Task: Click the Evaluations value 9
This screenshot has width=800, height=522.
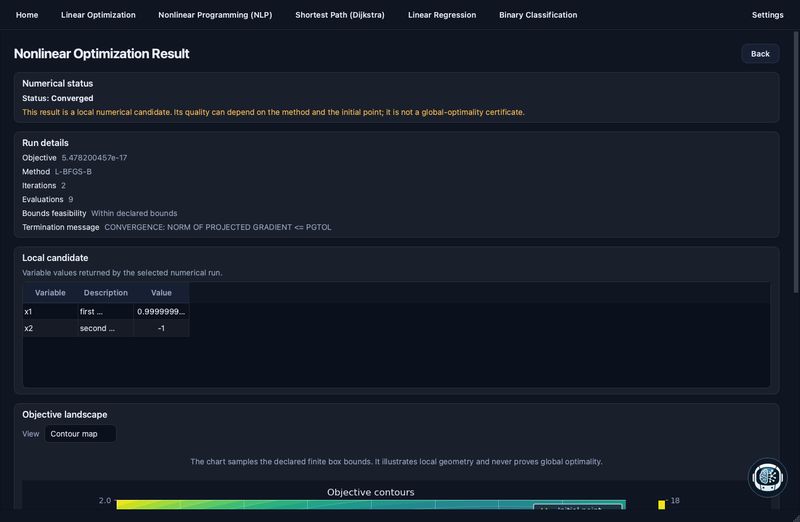Action: click(x=70, y=199)
